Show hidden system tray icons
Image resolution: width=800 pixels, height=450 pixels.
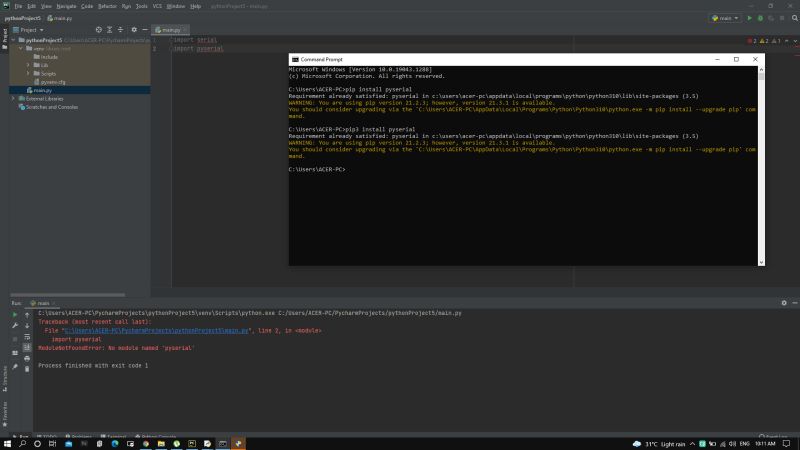[x=692, y=443]
